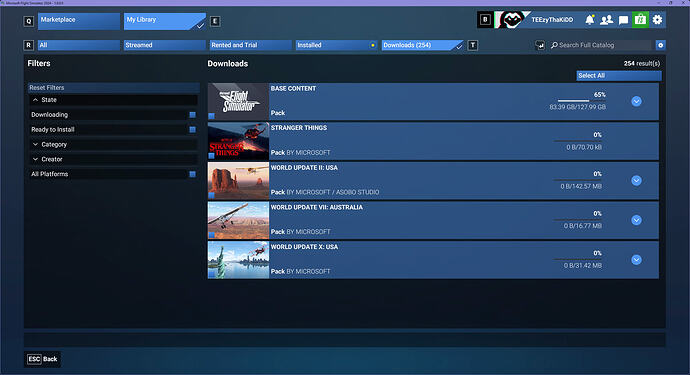Viewport: 690px width, 375px height.
Task: Click the T key hint icon
Action: point(473,45)
